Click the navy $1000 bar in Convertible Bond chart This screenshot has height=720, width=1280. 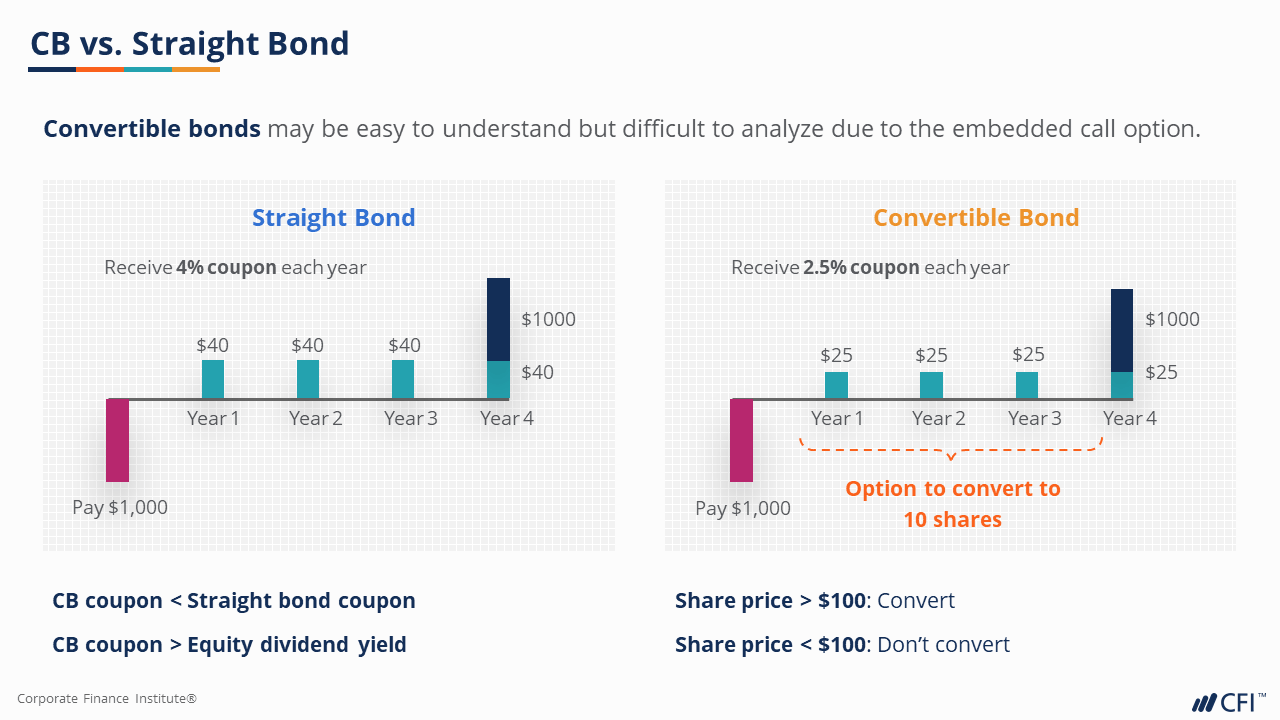click(x=1122, y=330)
